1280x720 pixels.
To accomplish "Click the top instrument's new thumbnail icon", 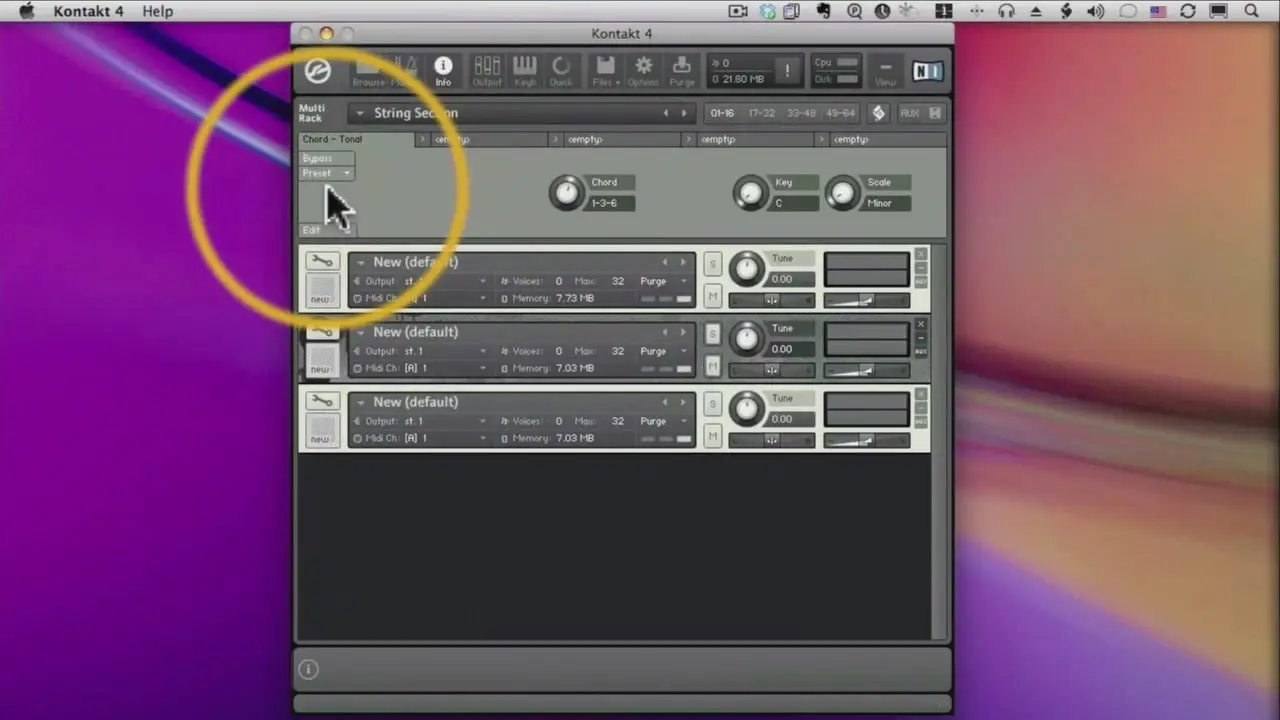I will click(321, 291).
